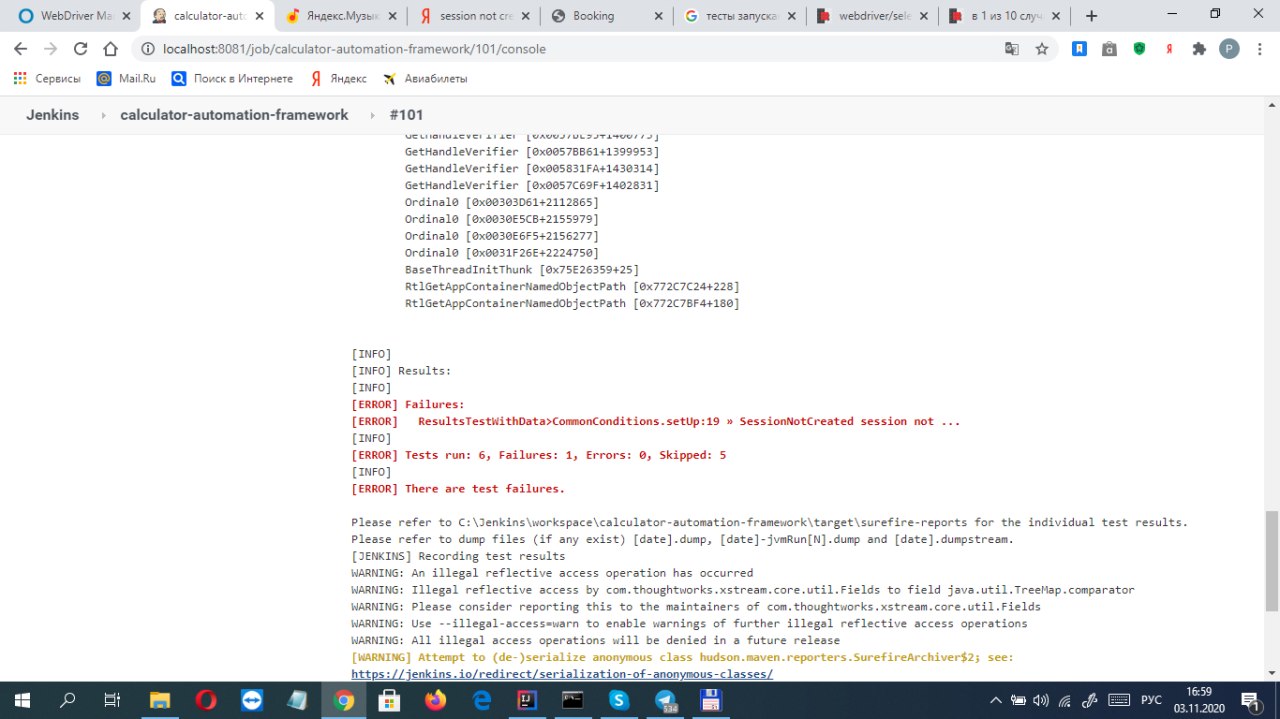This screenshot has width=1280, height=719.
Task: Click the There are test failures line
Action: [x=458, y=489]
